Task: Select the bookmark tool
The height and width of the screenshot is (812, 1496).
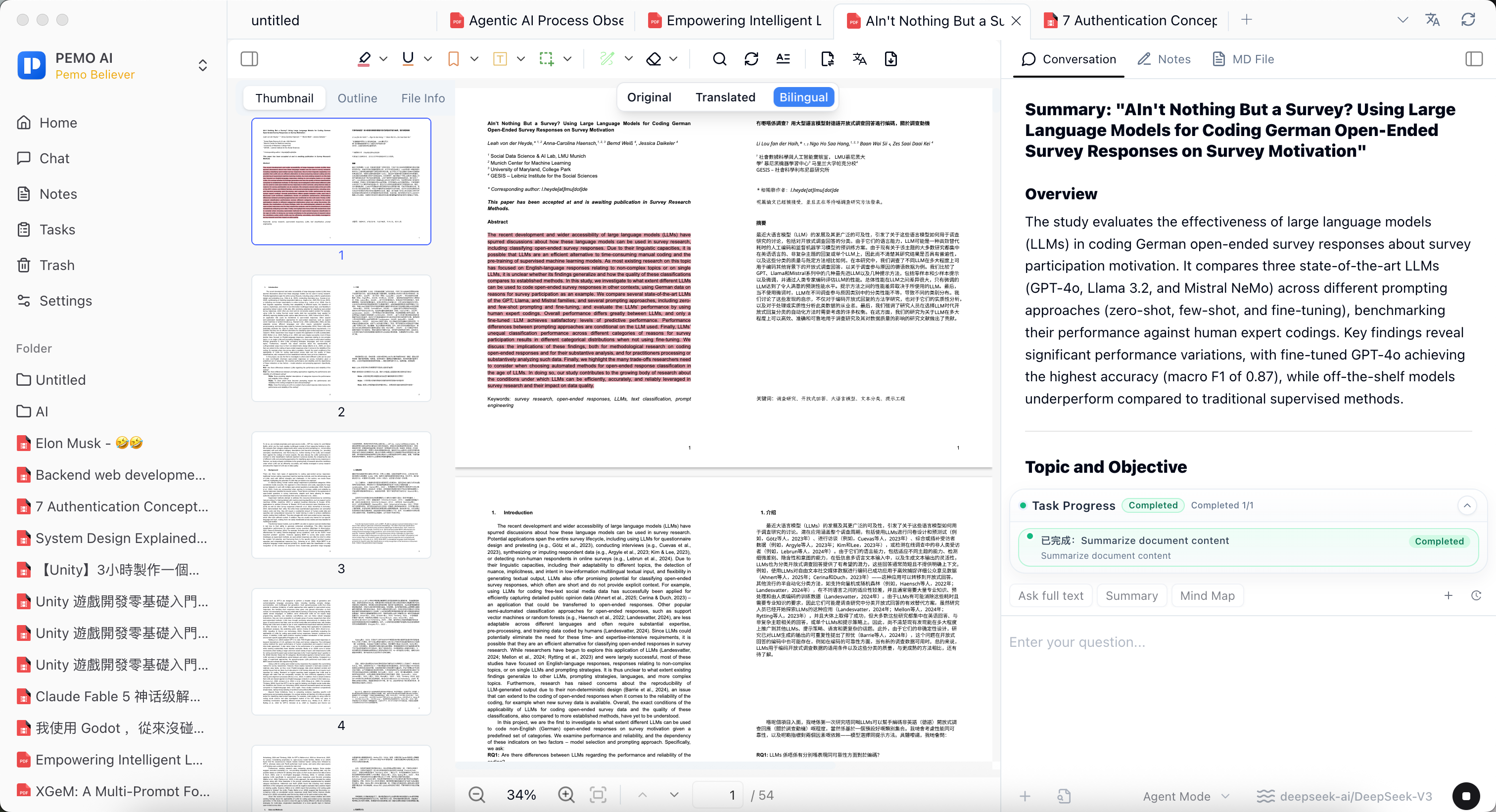Action: pos(454,59)
